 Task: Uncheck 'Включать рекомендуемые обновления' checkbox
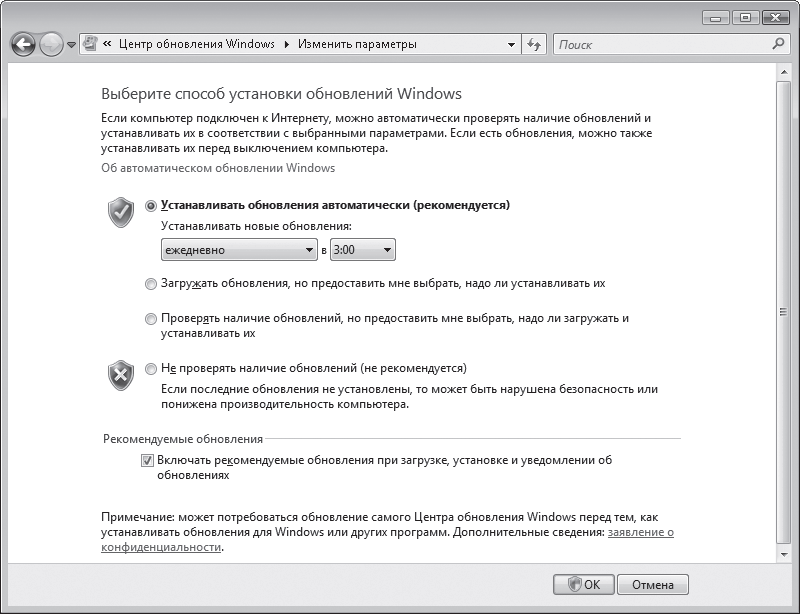click(x=147, y=460)
